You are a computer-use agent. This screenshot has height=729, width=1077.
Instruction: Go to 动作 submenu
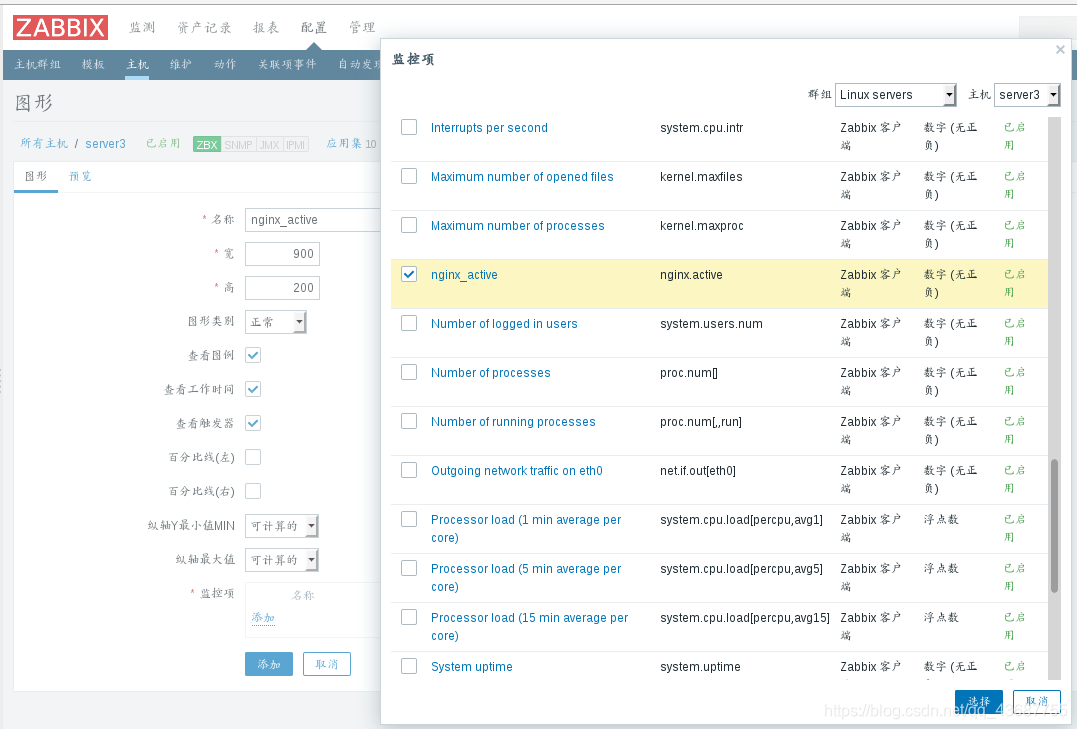point(225,65)
